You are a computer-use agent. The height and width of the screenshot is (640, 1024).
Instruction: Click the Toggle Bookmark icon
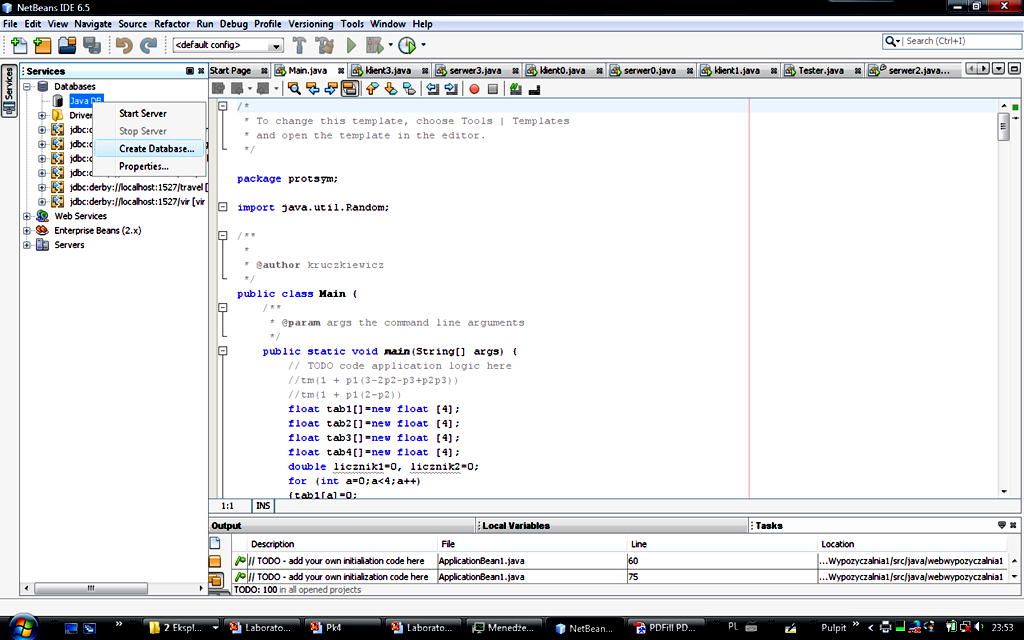point(409,89)
